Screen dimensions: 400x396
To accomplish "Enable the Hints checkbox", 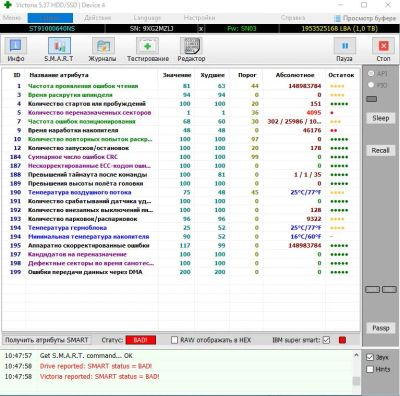I will [370, 369].
